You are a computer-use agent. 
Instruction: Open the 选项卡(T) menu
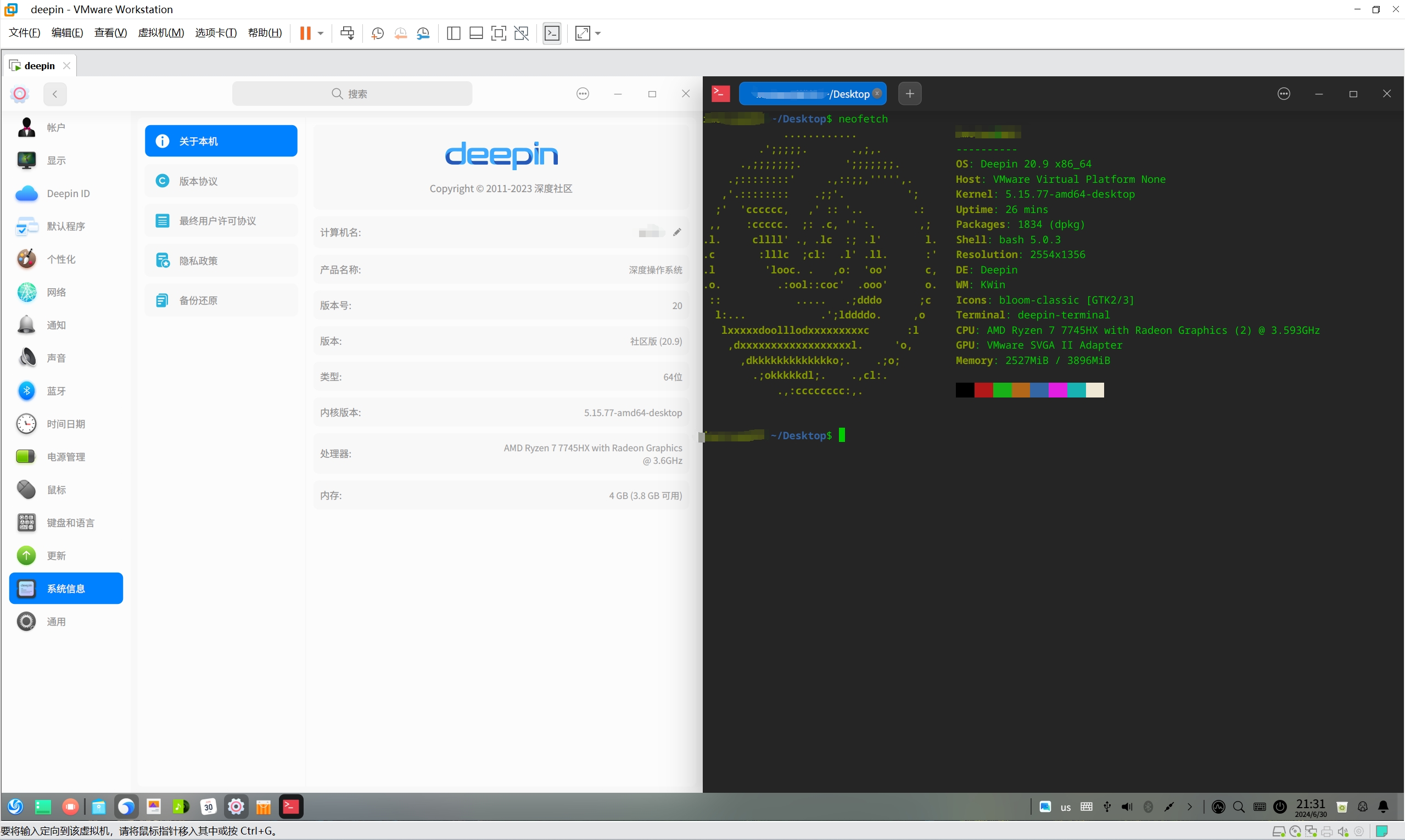click(x=216, y=32)
